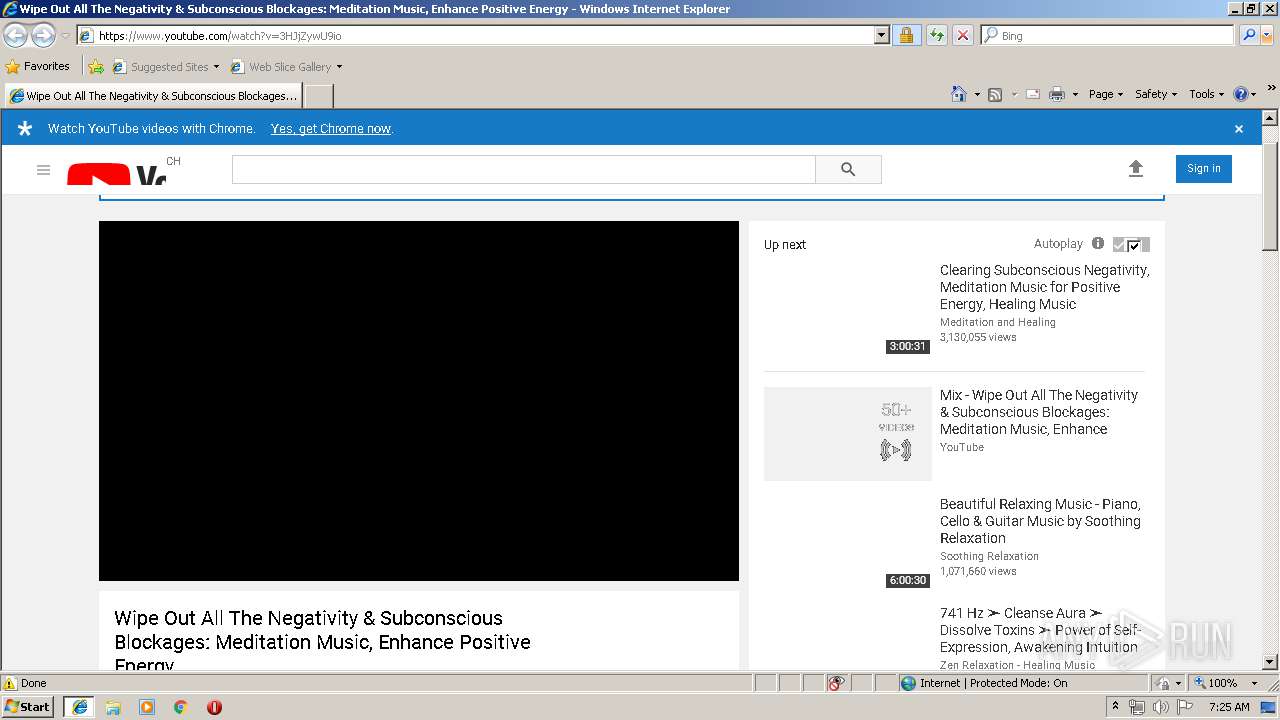The height and width of the screenshot is (720, 1280).
Task: Click the Autoplay info icon
Action: click(1098, 244)
